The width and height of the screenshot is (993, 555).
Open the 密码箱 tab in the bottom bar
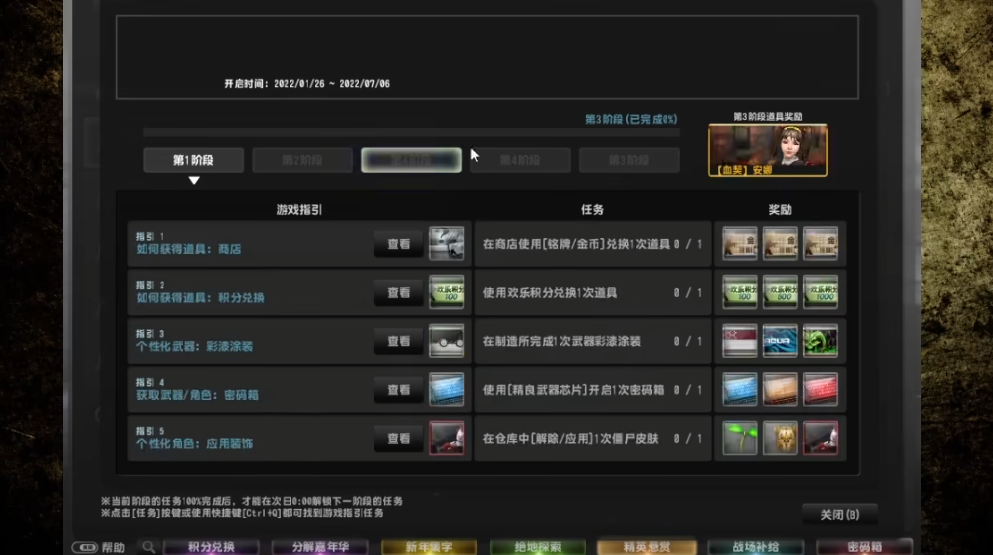coord(864,547)
